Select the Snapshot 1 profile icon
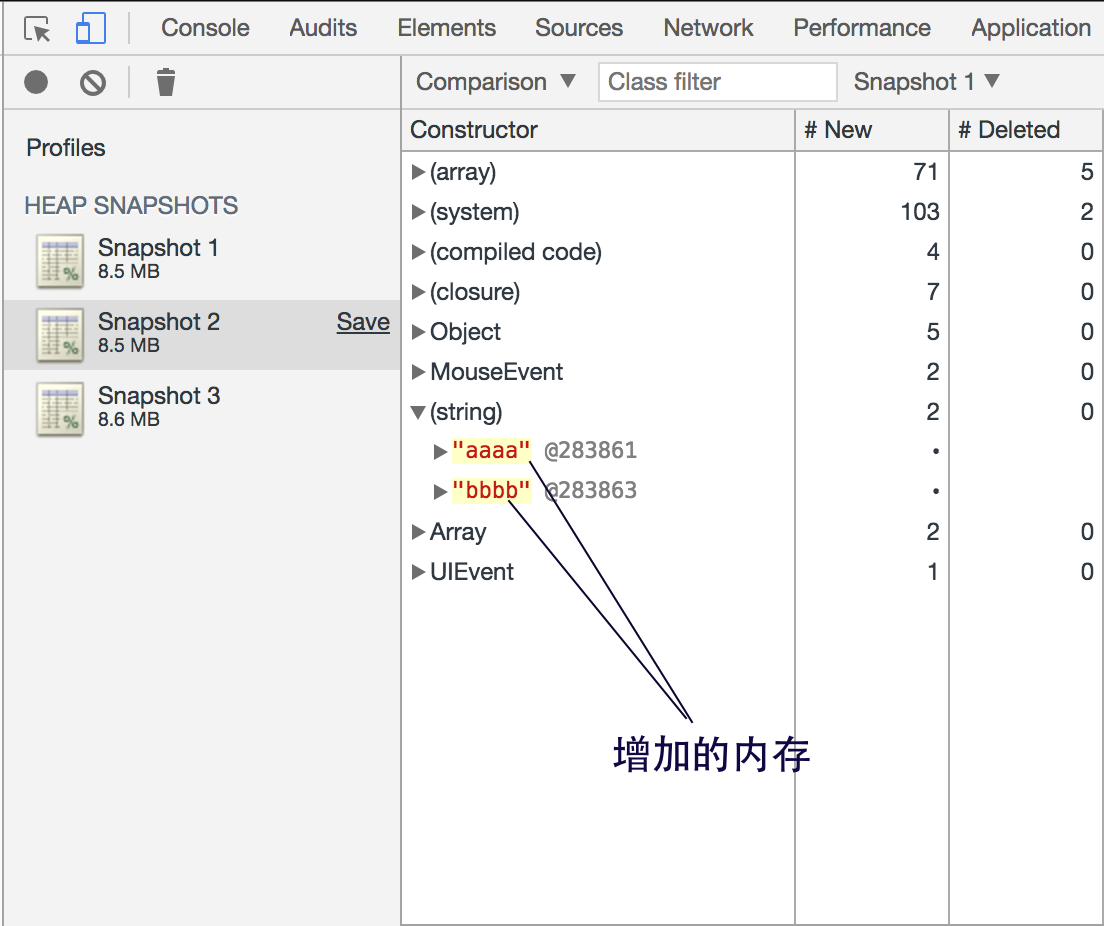Image resolution: width=1104 pixels, height=926 pixels. pyautogui.click(x=60, y=261)
